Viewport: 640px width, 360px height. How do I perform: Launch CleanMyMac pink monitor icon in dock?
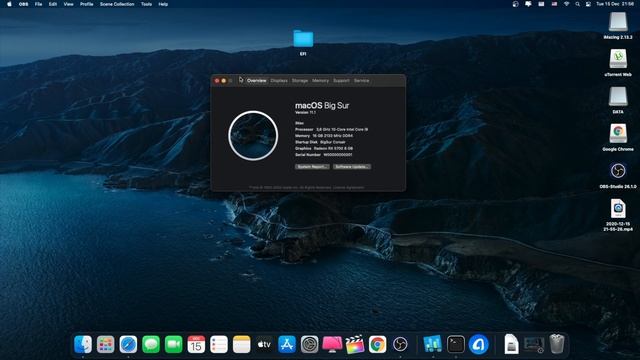click(332, 344)
